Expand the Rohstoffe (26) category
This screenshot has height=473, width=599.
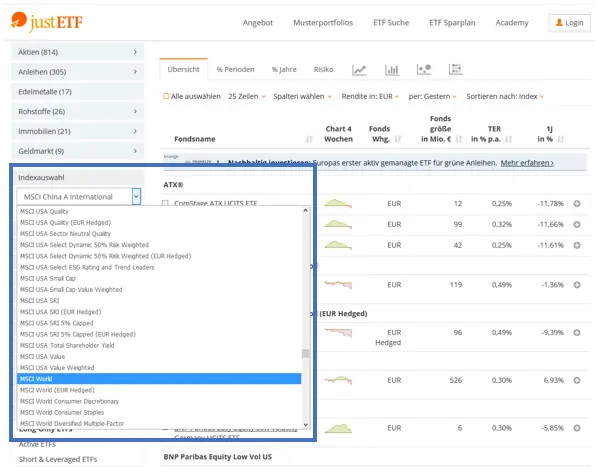tap(78, 112)
